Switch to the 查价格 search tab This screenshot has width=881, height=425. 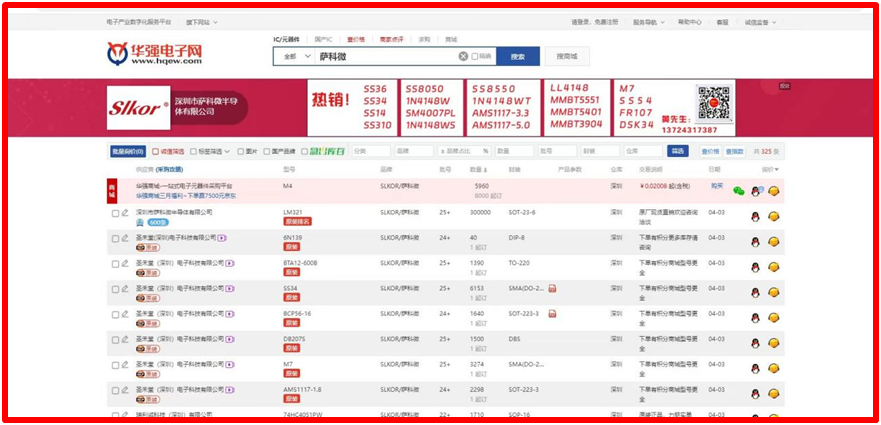(356, 38)
